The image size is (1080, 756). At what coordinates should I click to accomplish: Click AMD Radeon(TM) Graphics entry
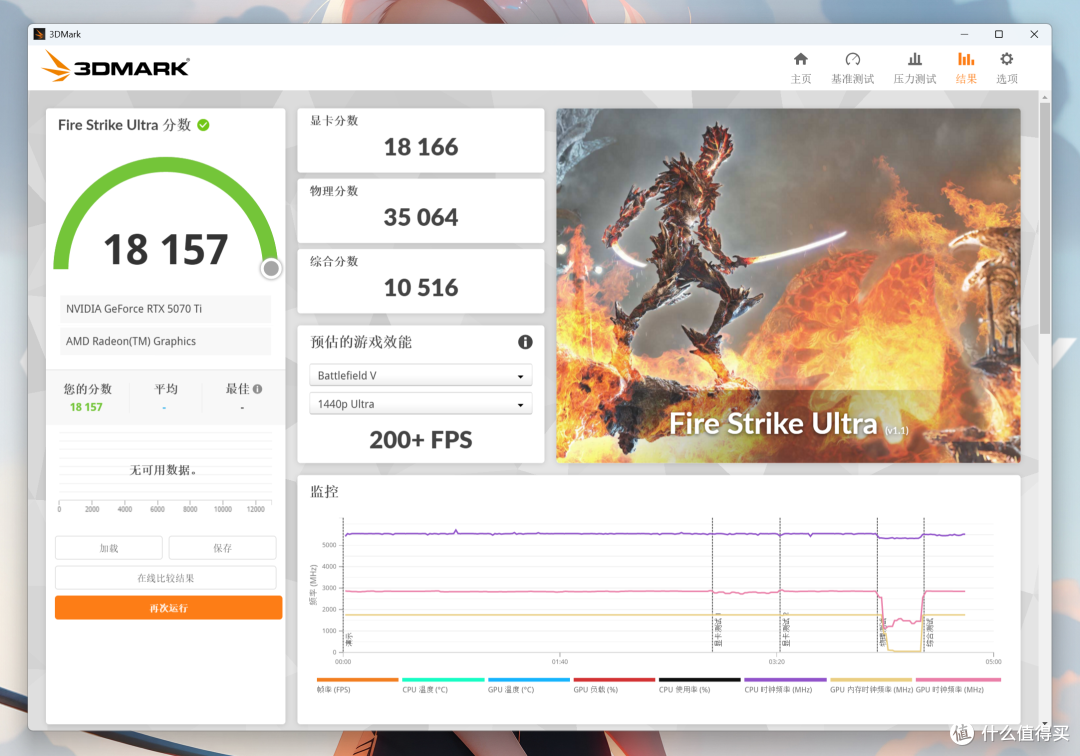pos(165,342)
